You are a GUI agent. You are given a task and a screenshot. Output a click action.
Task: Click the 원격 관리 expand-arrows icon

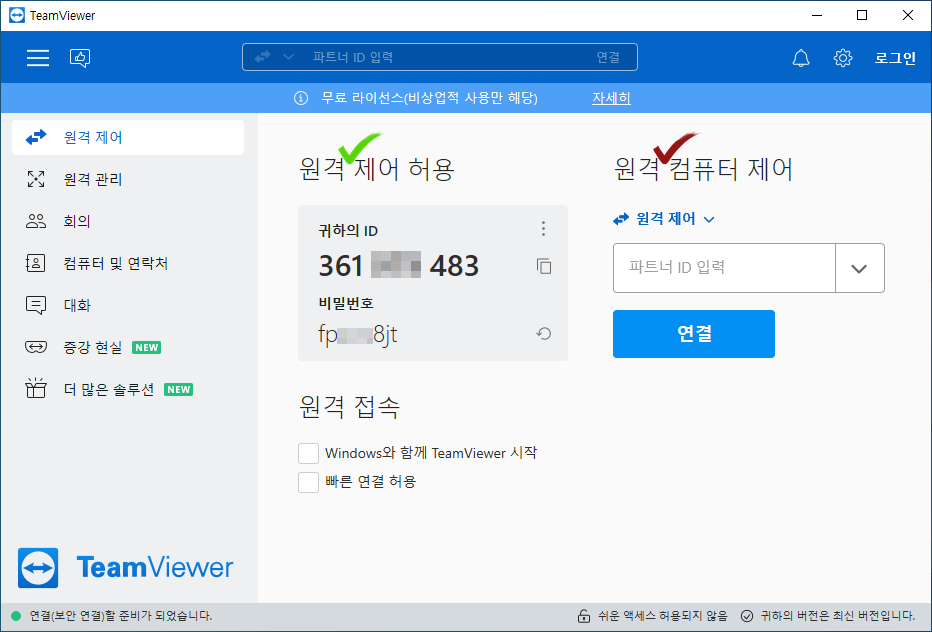(x=36, y=179)
